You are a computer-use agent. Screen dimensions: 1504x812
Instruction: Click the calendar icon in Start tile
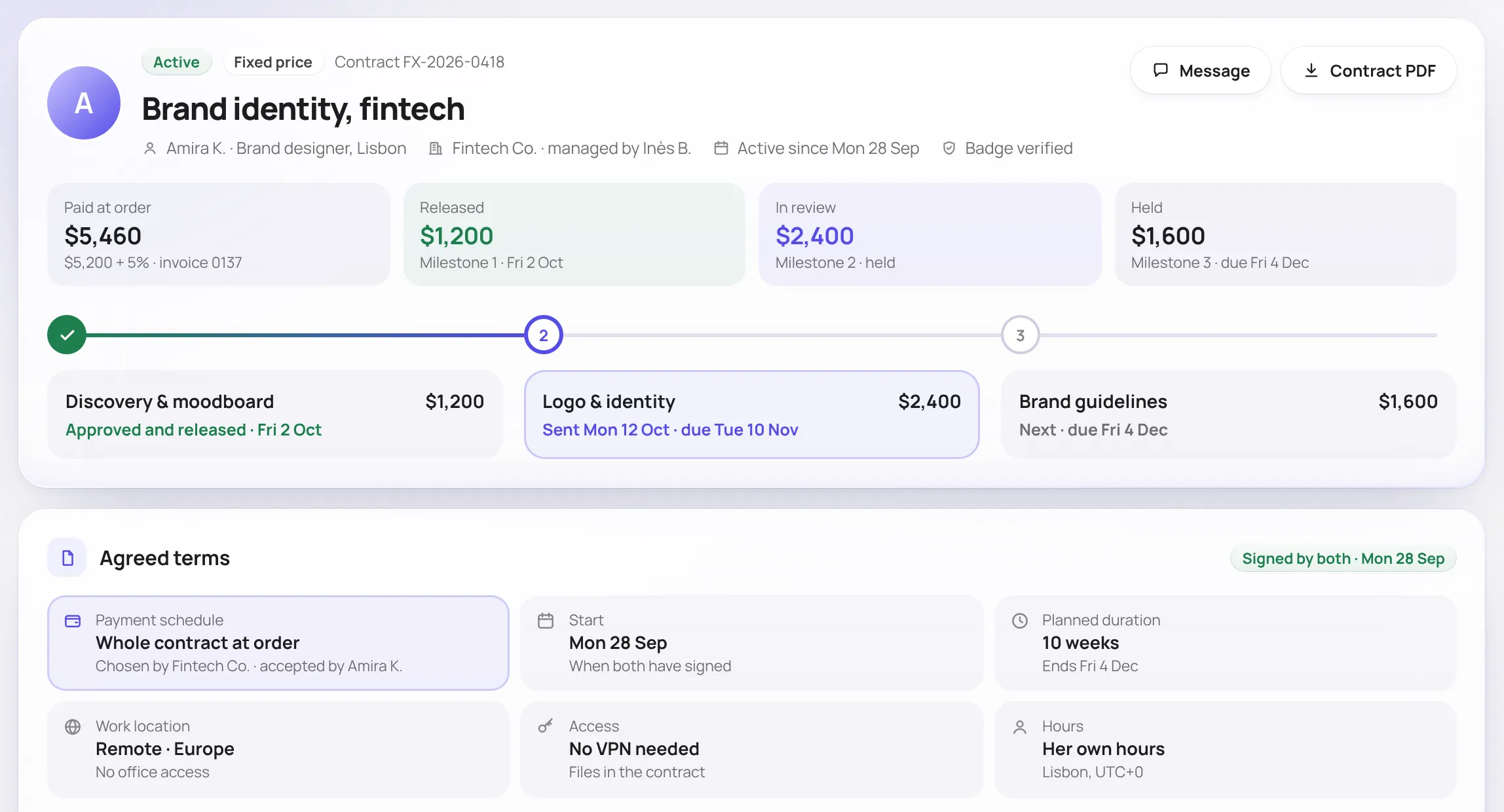click(546, 621)
